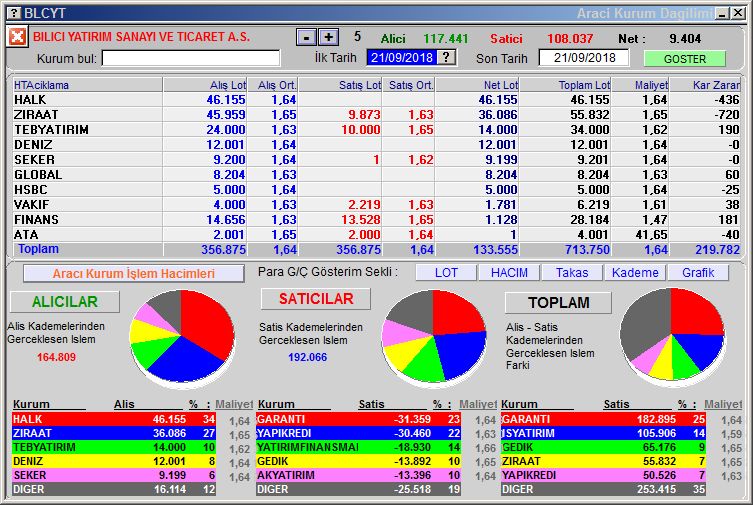
Task: Click the Toplam summary row label
Action: 38,249
